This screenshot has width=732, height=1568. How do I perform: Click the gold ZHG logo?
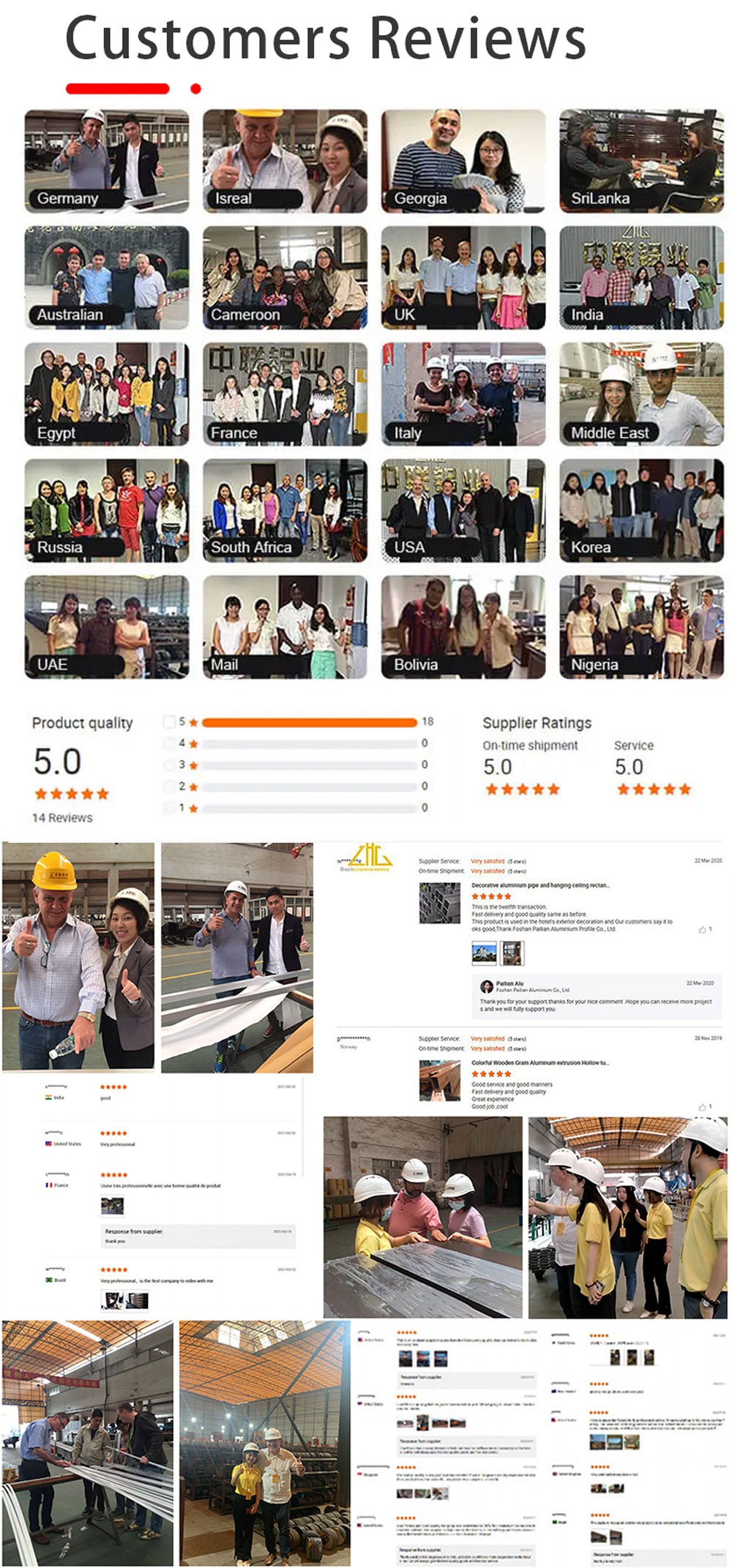(x=370, y=855)
